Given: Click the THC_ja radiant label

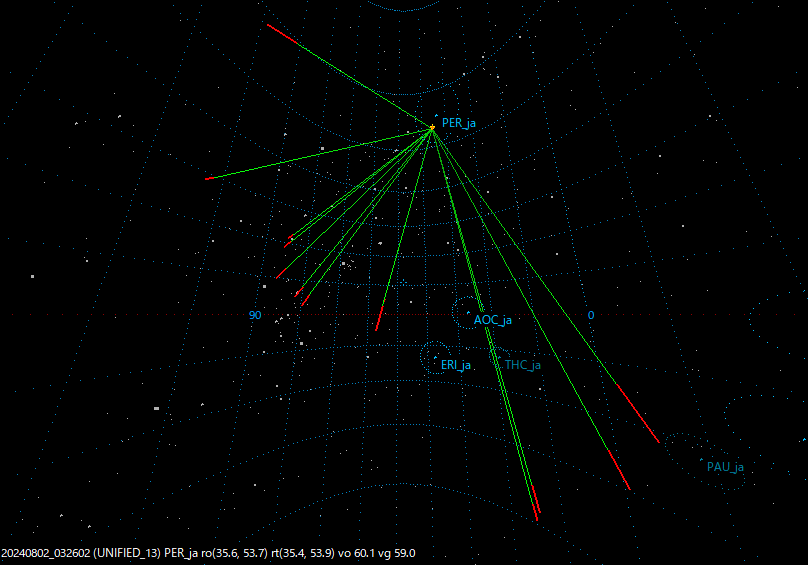Looking at the screenshot, I should (523, 365).
